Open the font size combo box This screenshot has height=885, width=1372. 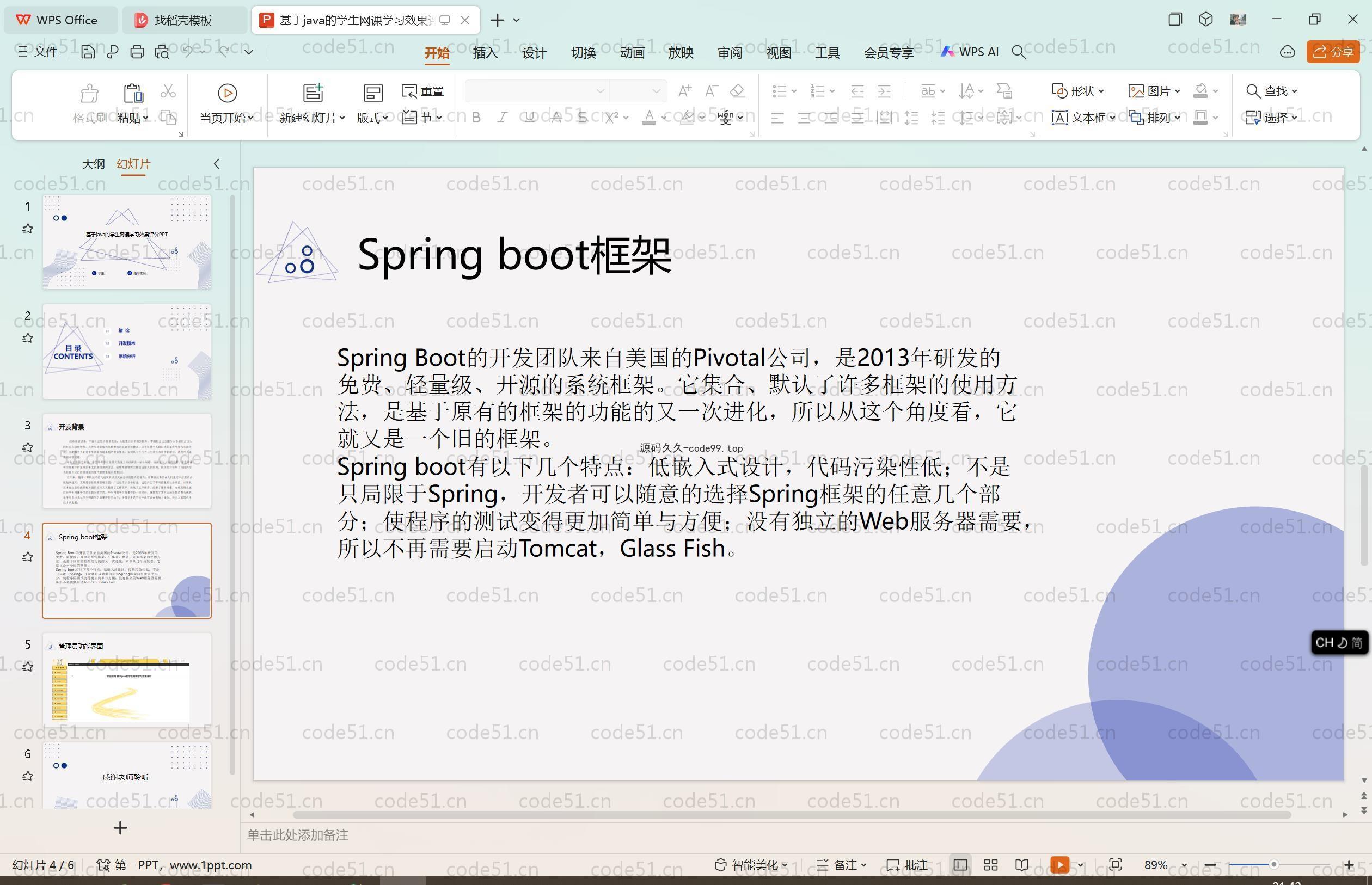click(x=637, y=91)
